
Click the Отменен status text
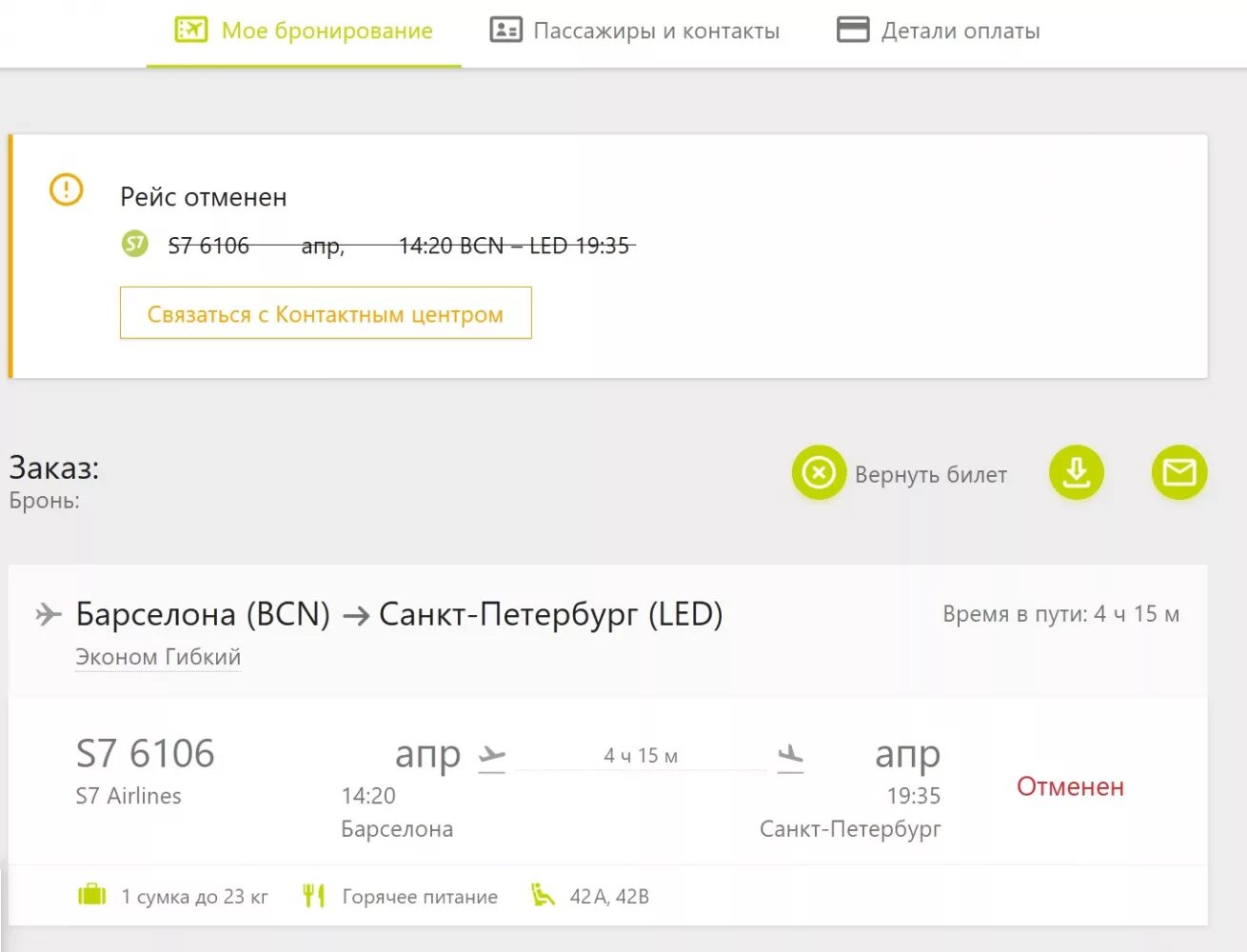[x=1070, y=786]
